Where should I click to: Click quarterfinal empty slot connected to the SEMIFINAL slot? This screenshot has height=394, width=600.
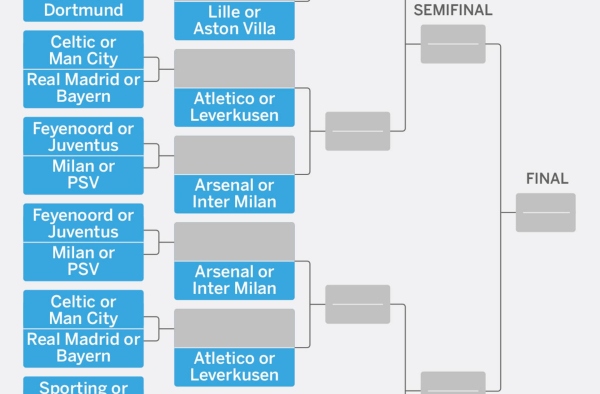[358, 131]
